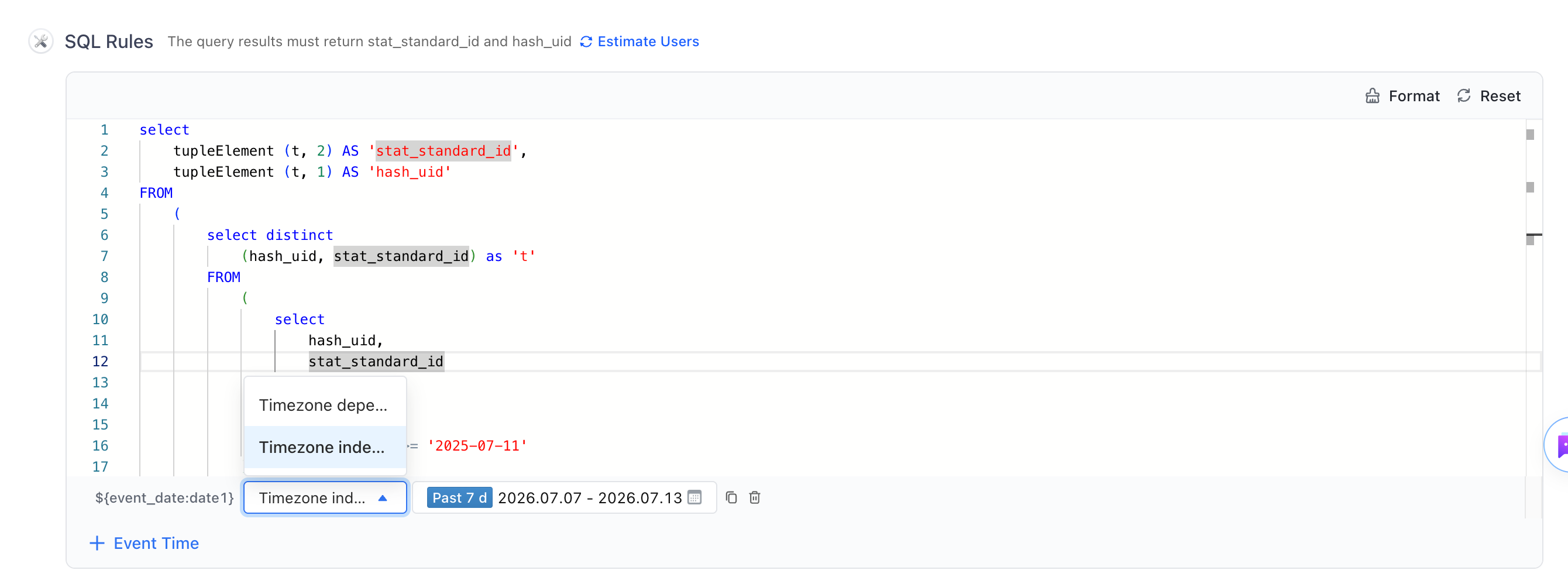Click line number 12 in gutter

click(x=101, y=361)
